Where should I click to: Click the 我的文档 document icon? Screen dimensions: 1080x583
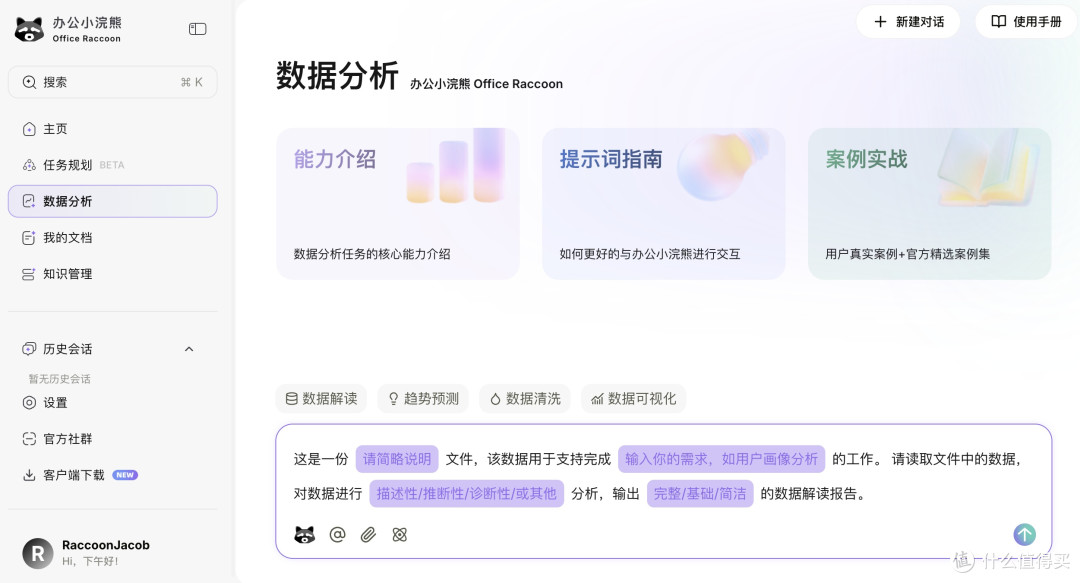pos(29,238)
